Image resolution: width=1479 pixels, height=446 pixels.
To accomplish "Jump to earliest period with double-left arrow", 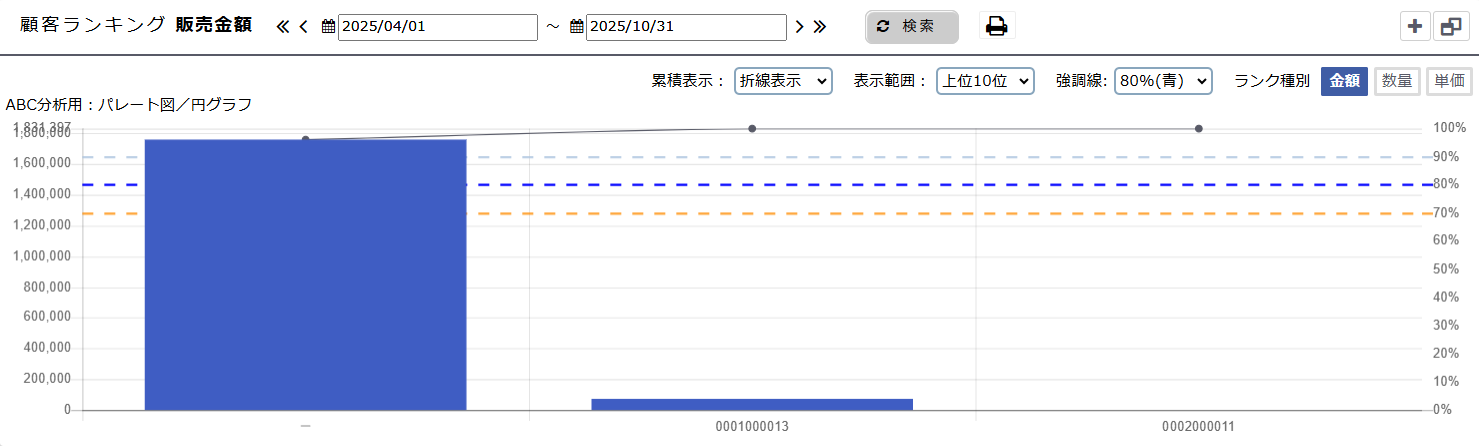I will coord(282,27).
